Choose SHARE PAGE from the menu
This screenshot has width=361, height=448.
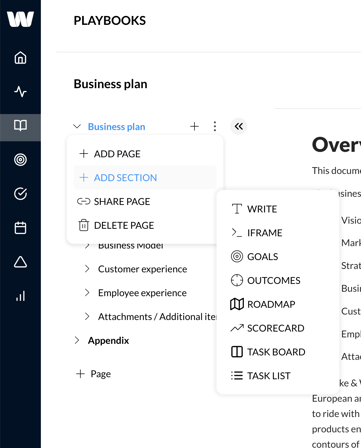click(145, 201)
